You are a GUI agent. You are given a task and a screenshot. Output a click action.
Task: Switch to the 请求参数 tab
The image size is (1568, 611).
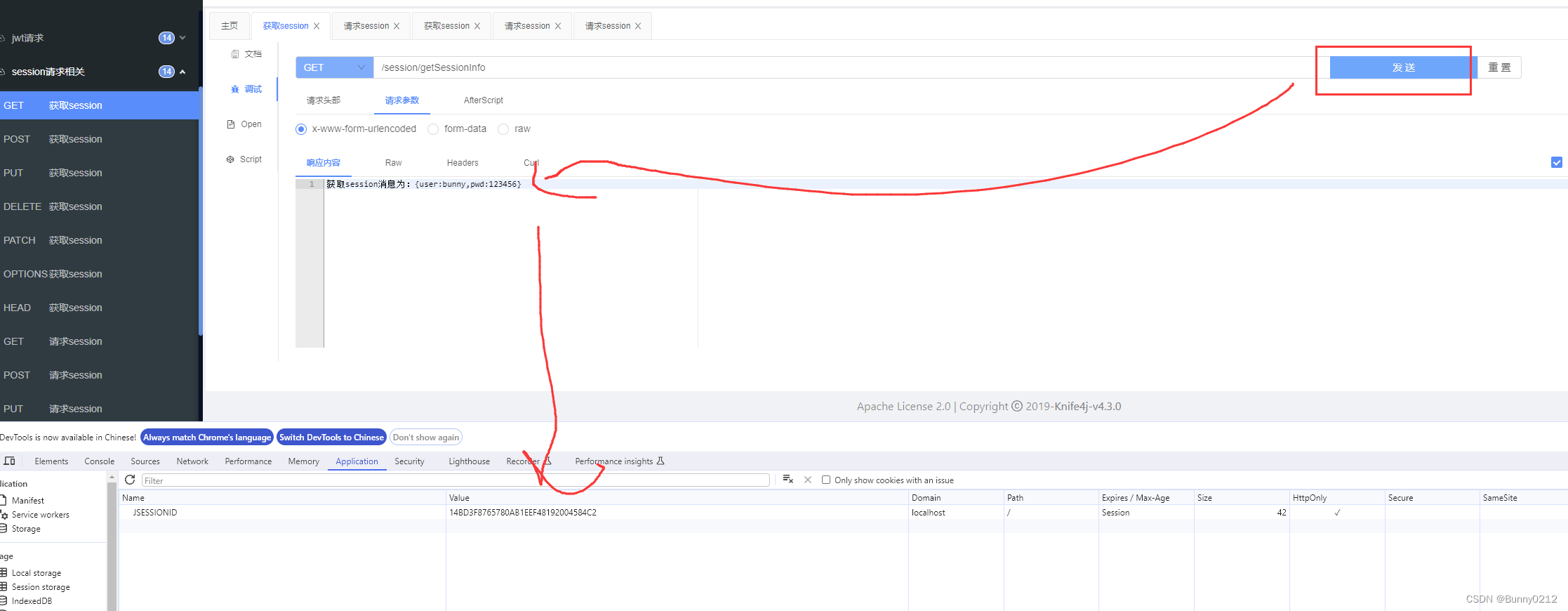[402, 100]
